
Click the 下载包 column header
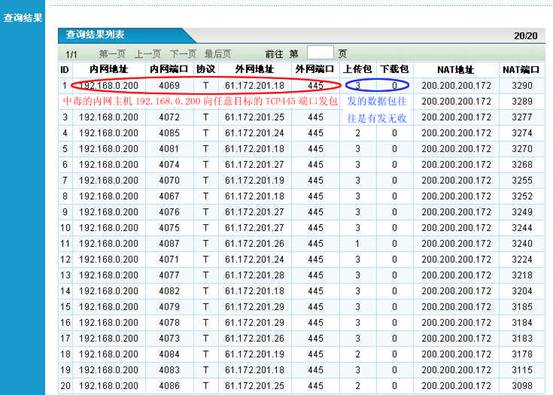coord(394,69)
